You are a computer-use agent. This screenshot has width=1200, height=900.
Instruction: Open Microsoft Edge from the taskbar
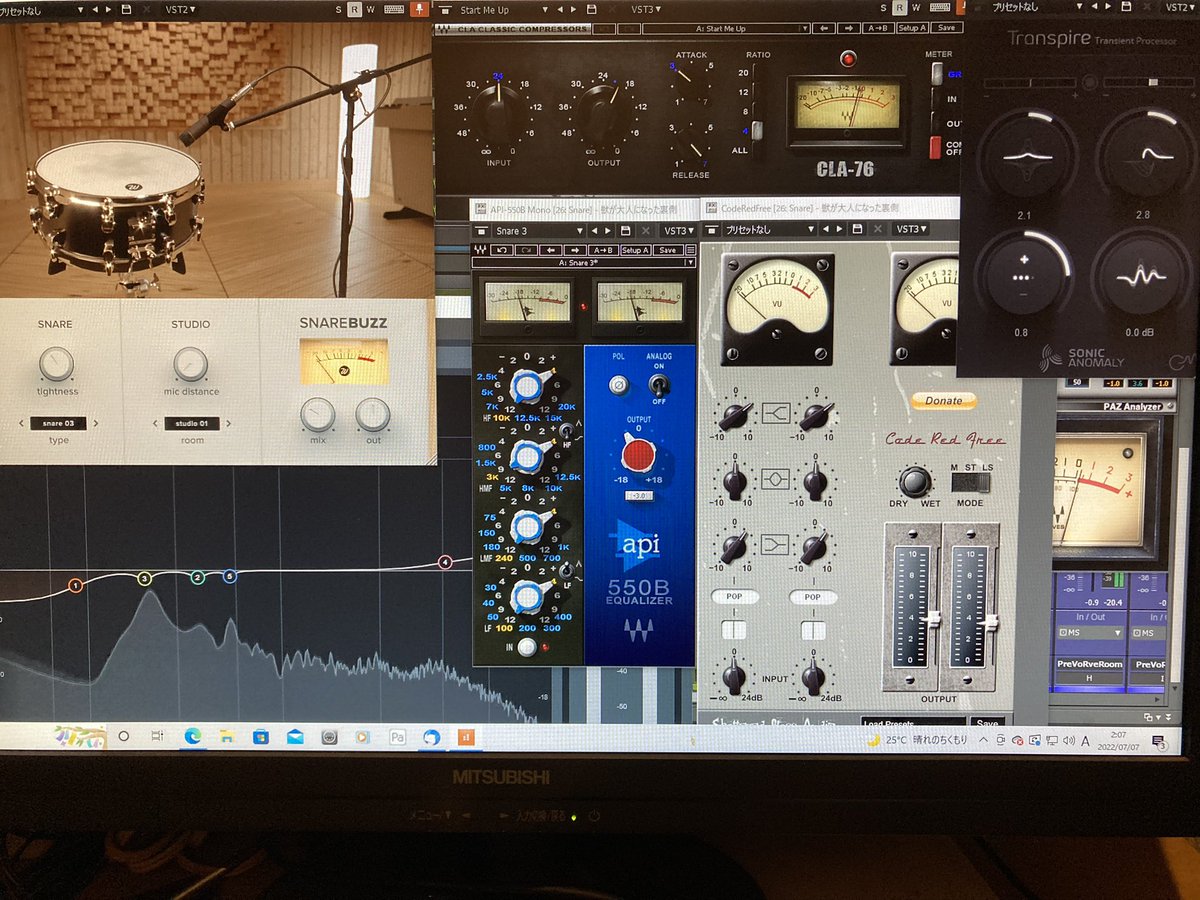click(x=192, y=736)
